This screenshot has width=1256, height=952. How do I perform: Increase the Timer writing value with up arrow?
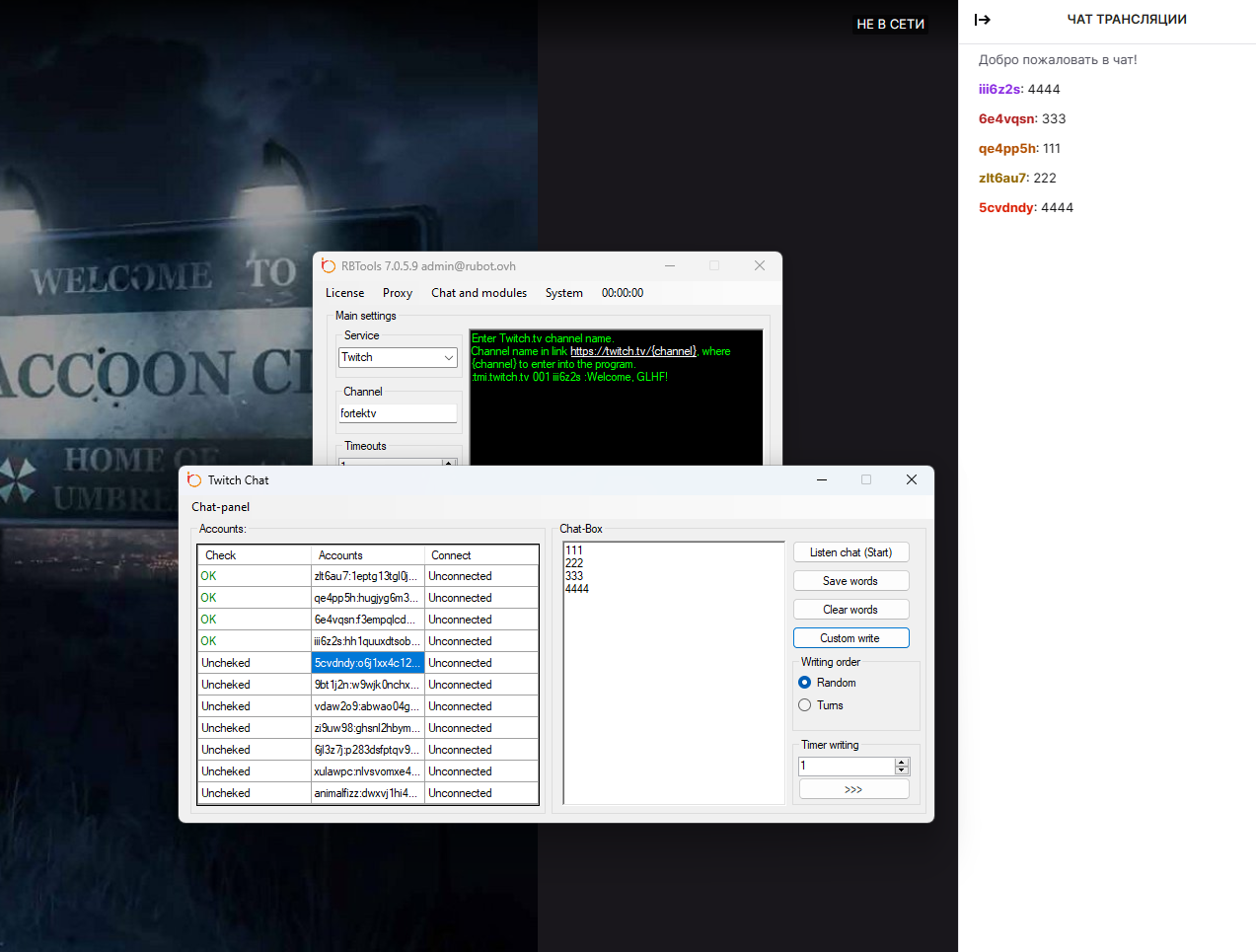tap(901, 762)
